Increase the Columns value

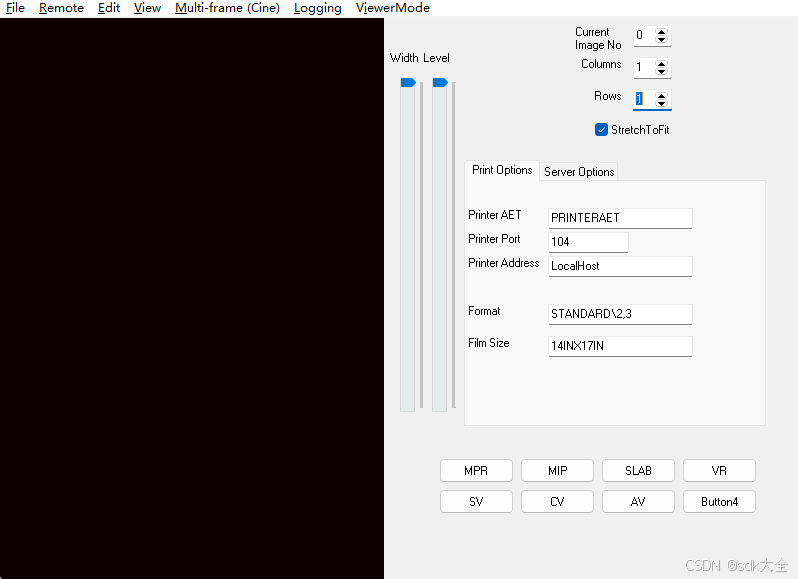click(661, 64)
